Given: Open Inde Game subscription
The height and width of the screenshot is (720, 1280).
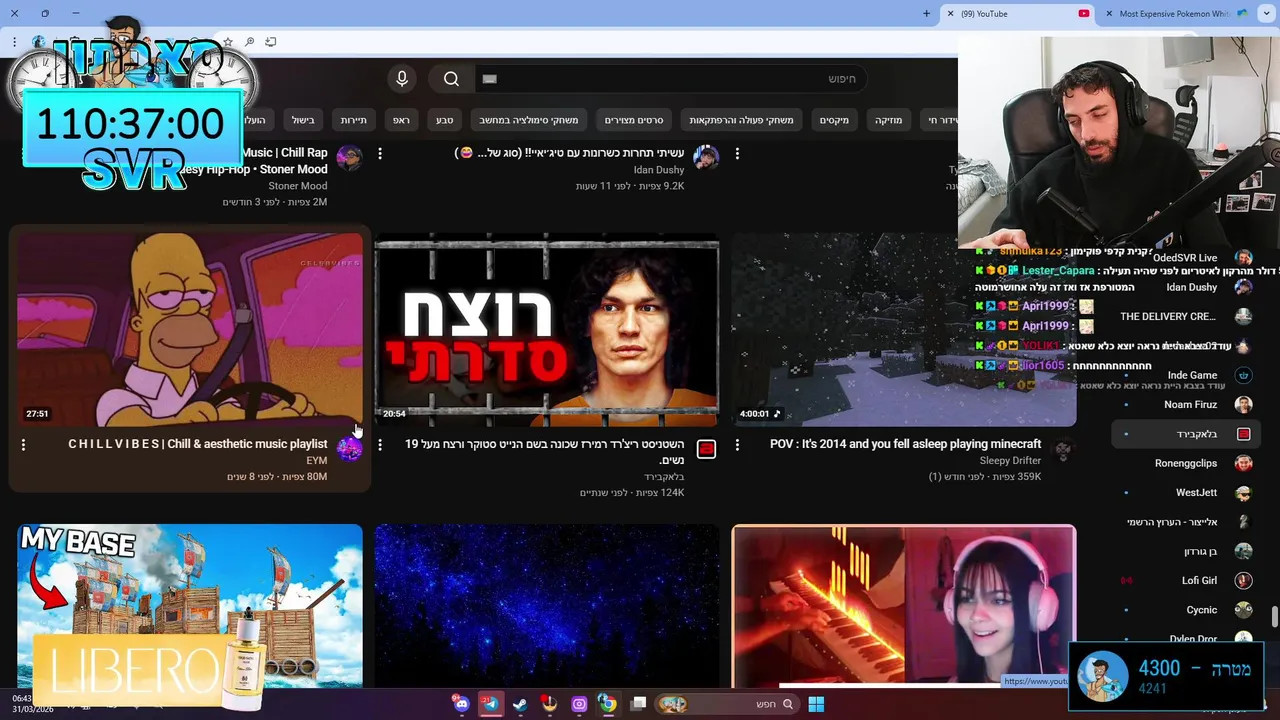Looking at the screenshot, I should [1185, 375].
